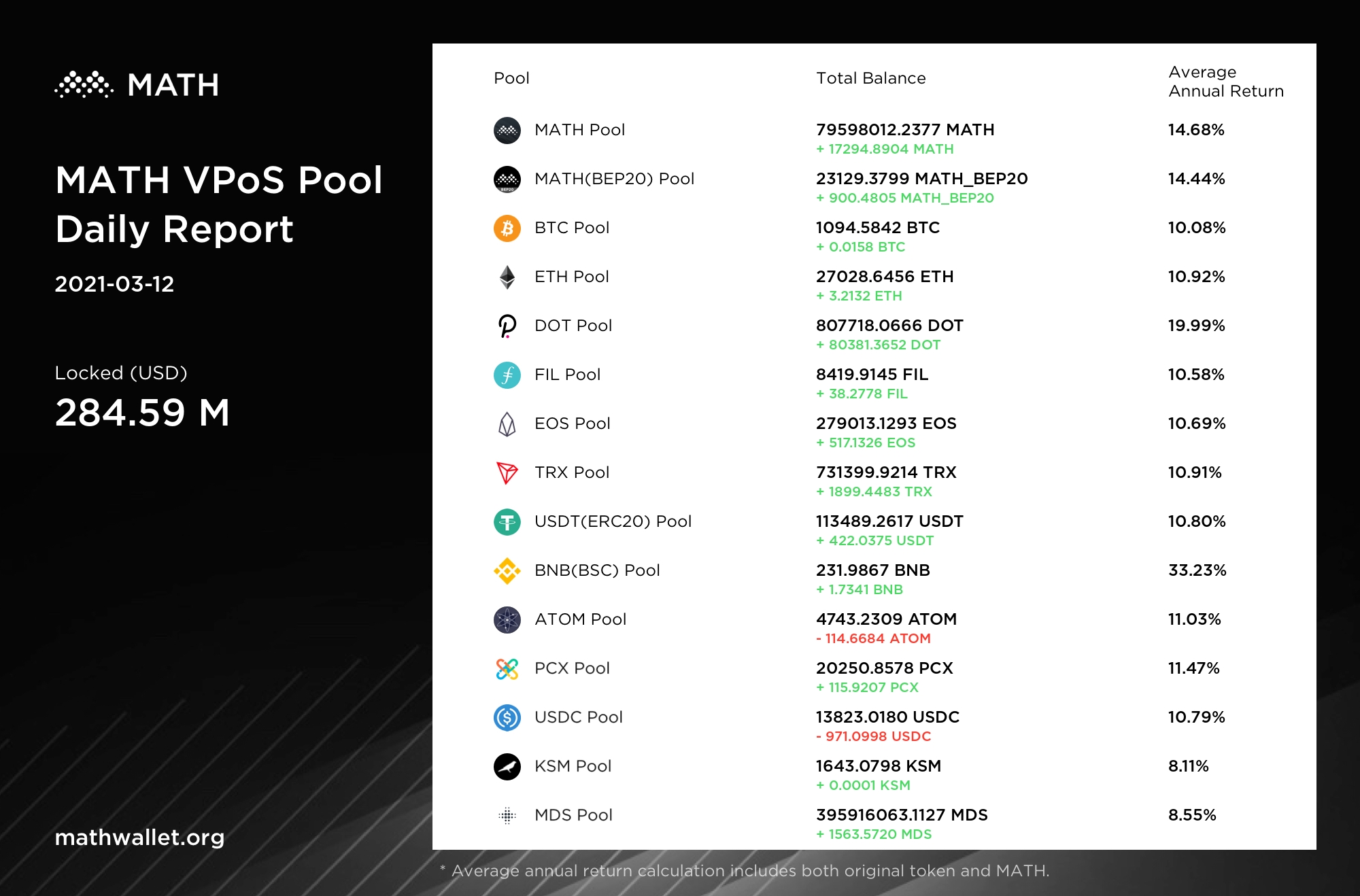Click the blue USDC Pool icon
The image size is (1360, 896).
point(507,718)
